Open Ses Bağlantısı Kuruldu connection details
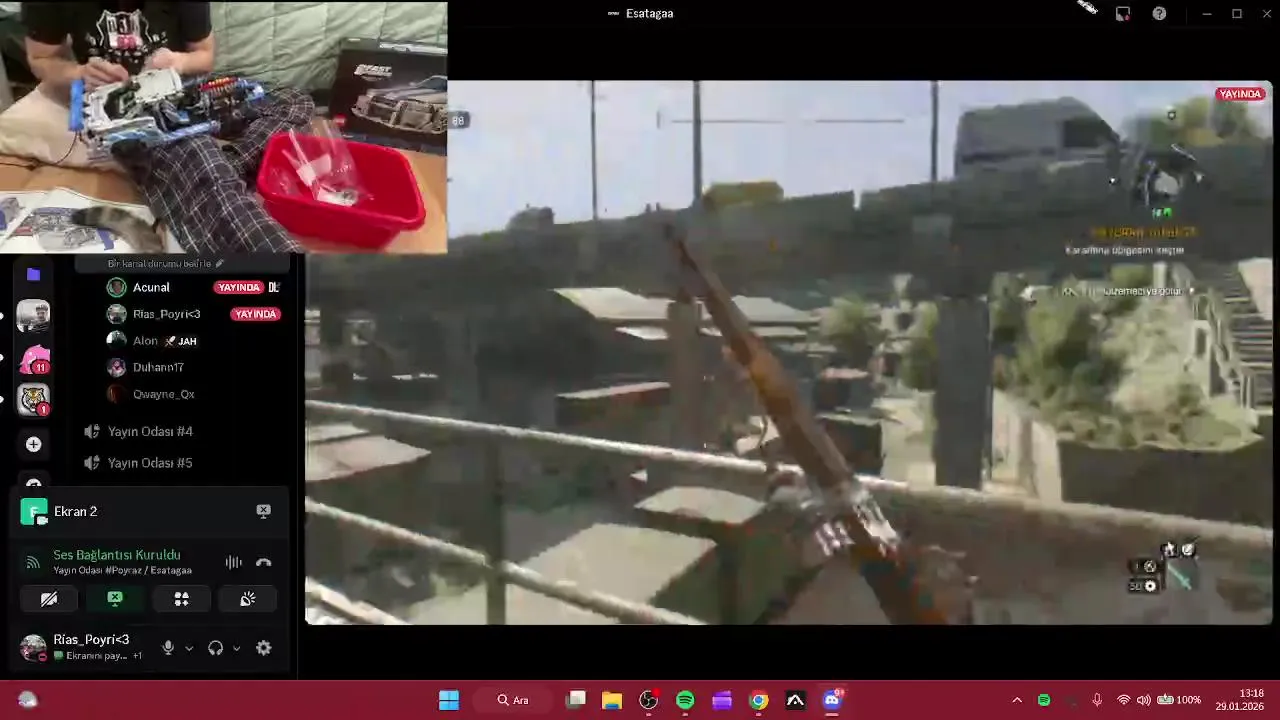Viewport: 1280px width, 720px height. (x=117, y=555)
